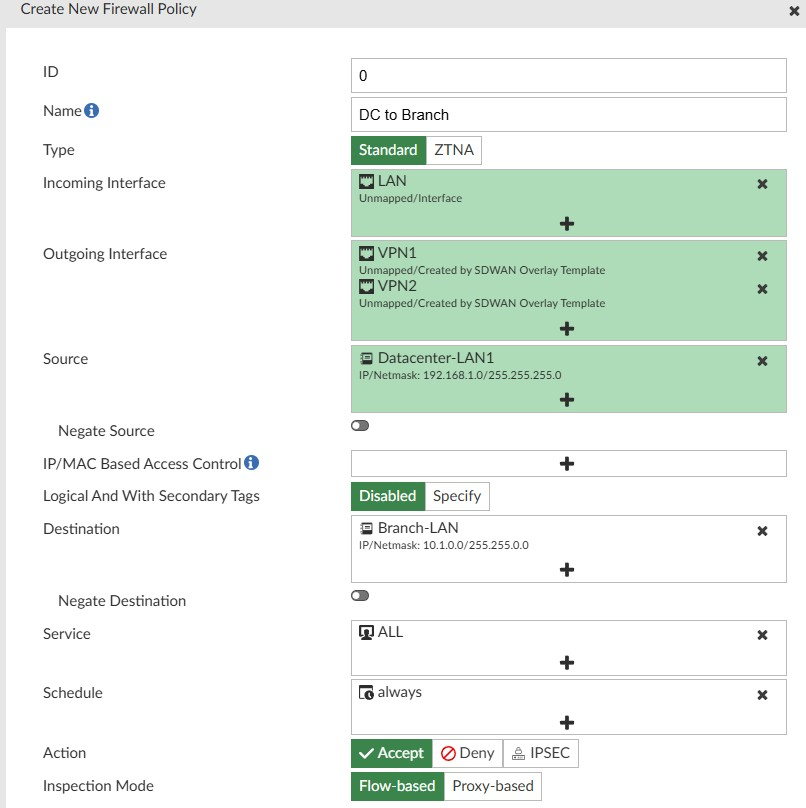Screen dimensions: 806x808
Task: Switch policy Type to ZTNA
Action: click(x=453, y=150)
